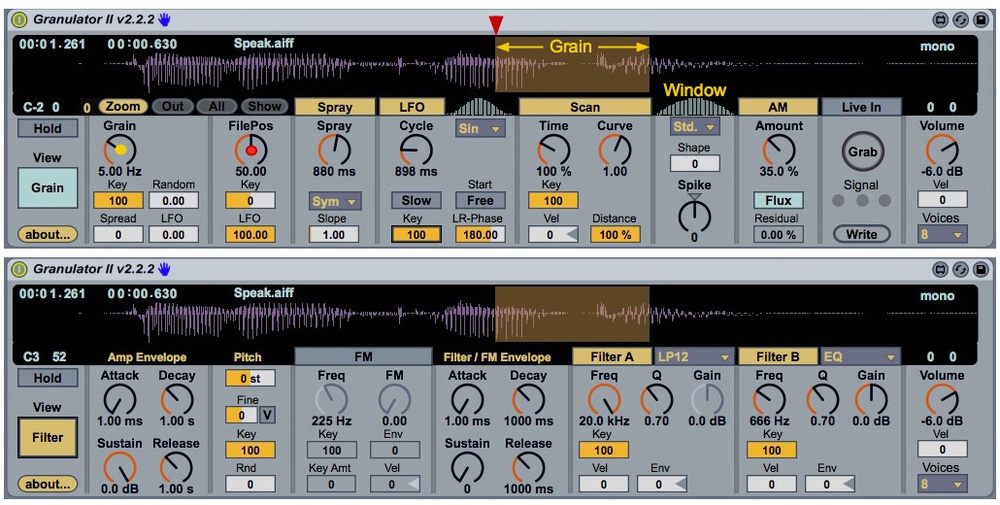Toggle the Filter B header

coord(778,356)
